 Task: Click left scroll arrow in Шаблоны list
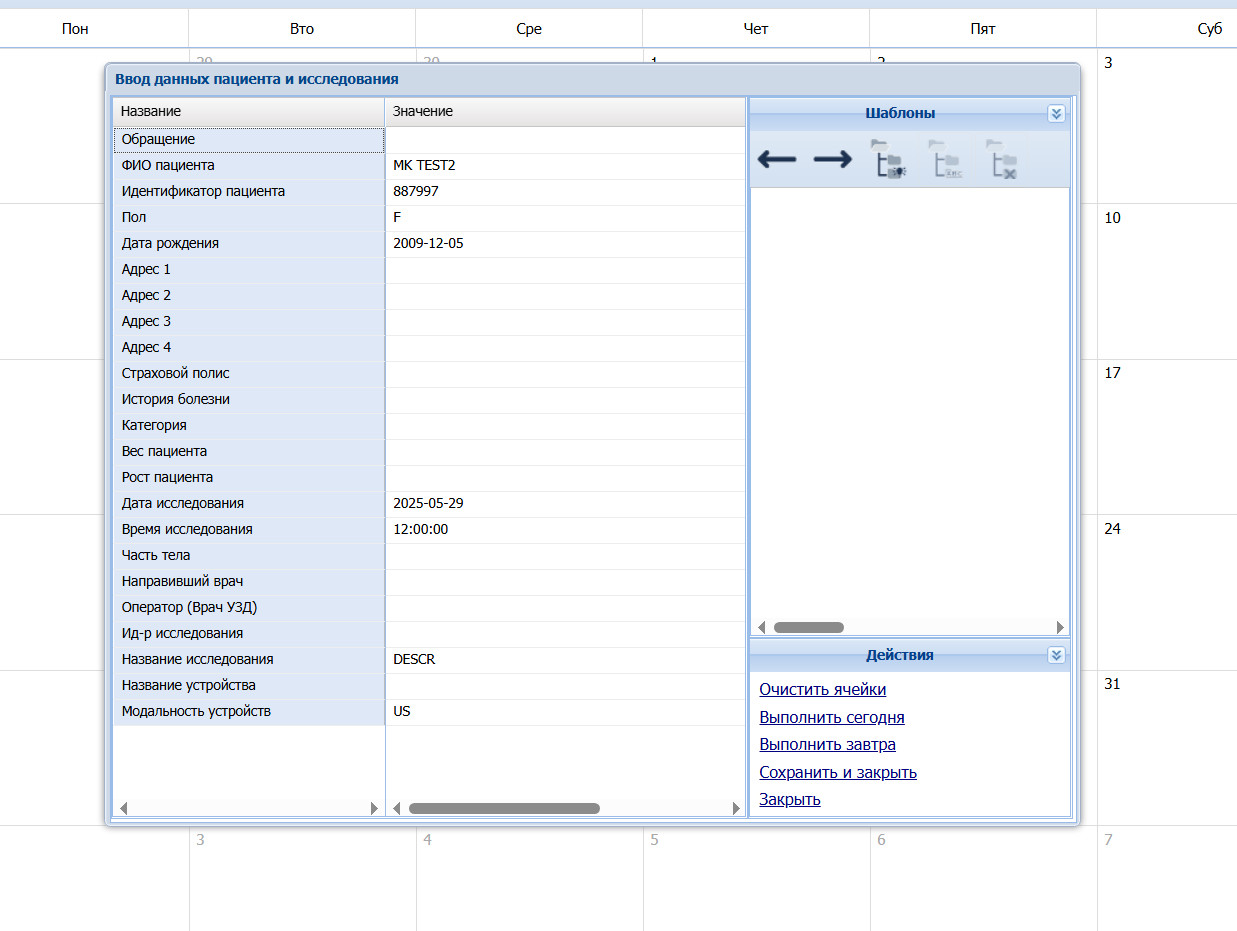tap(761, 628)
